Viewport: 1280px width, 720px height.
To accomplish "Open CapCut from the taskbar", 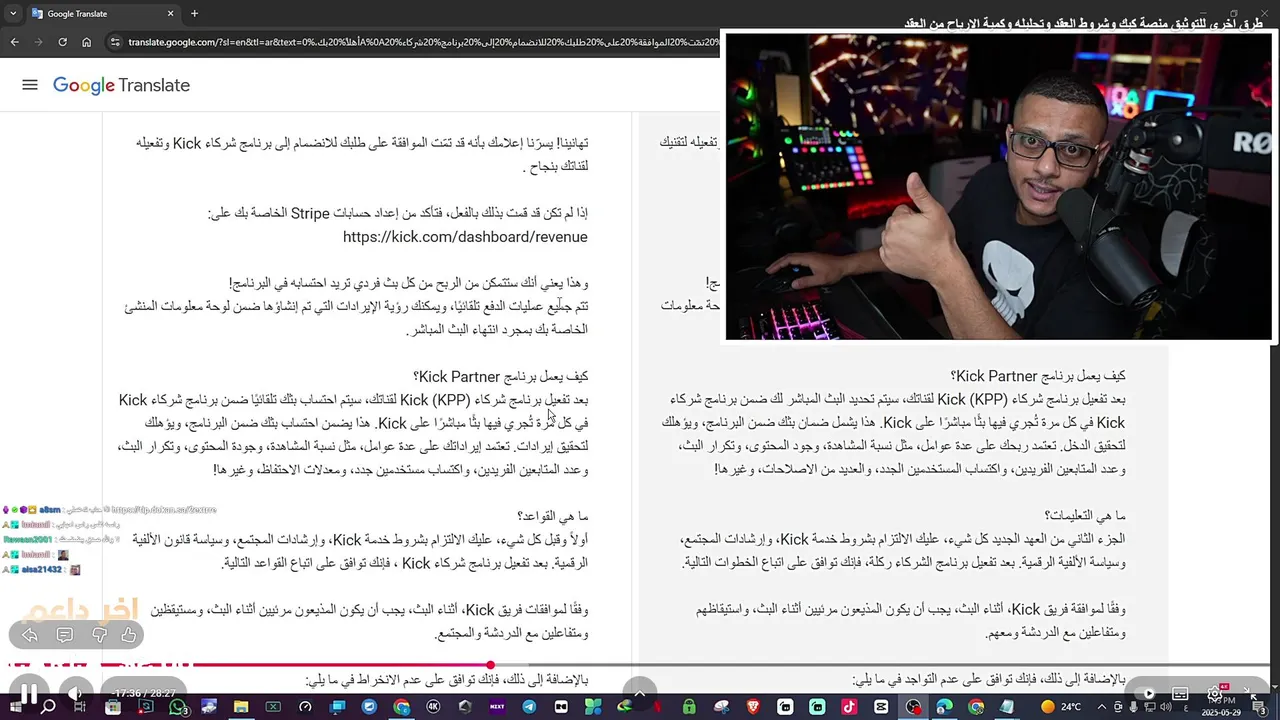I will click(881, 707).
